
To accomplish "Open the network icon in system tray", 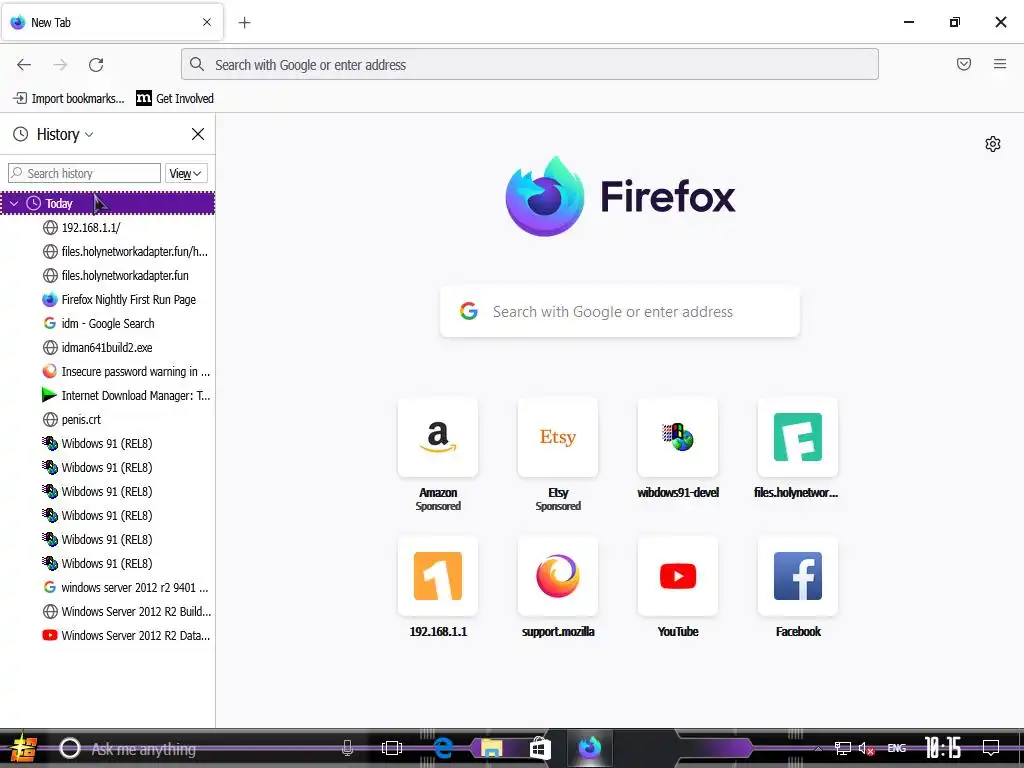I will (843, 748).
